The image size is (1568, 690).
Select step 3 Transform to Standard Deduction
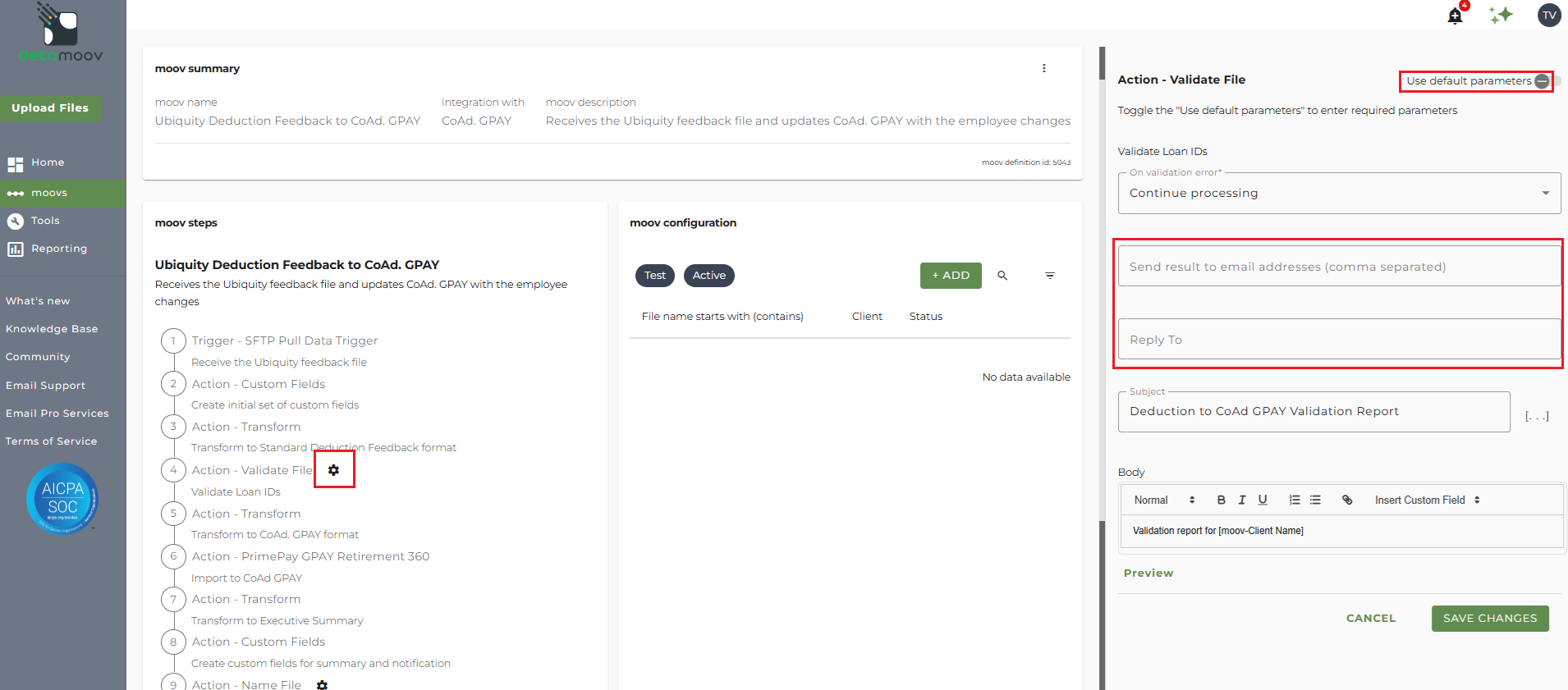[x=246, y=427]
